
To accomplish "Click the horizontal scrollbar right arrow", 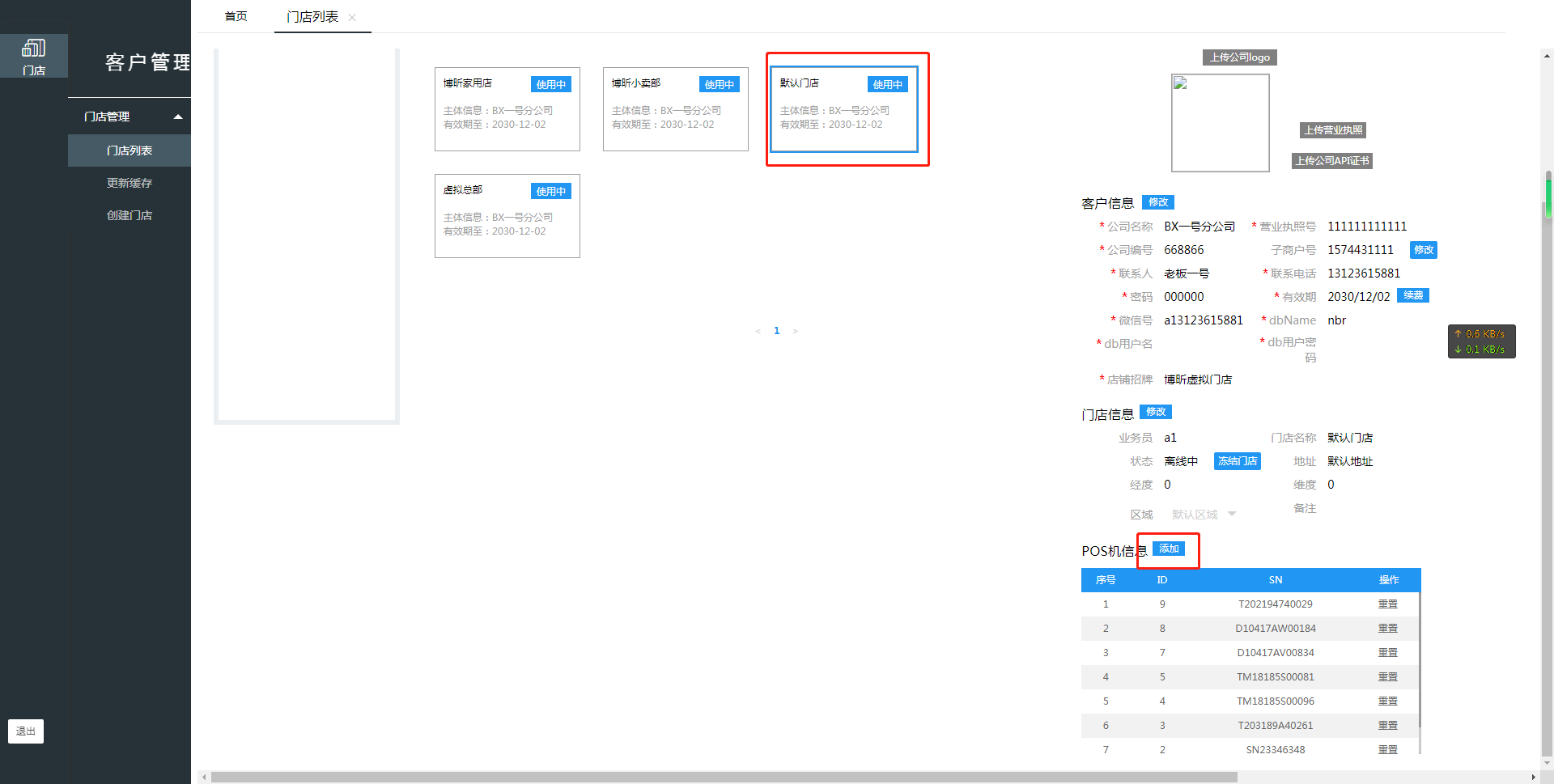I will [1533, 777].
